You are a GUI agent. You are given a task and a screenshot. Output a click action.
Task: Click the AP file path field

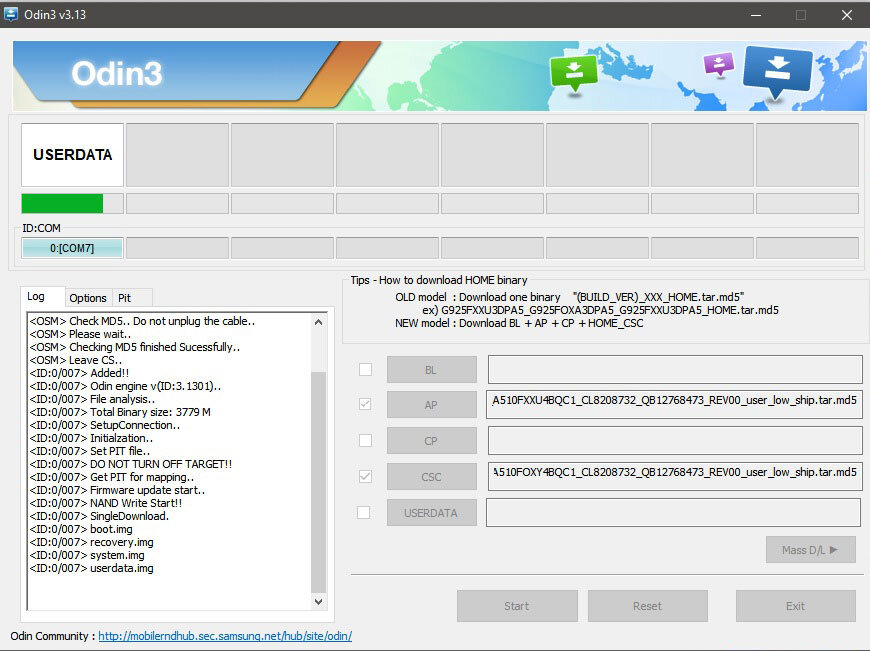coord(675,404)
